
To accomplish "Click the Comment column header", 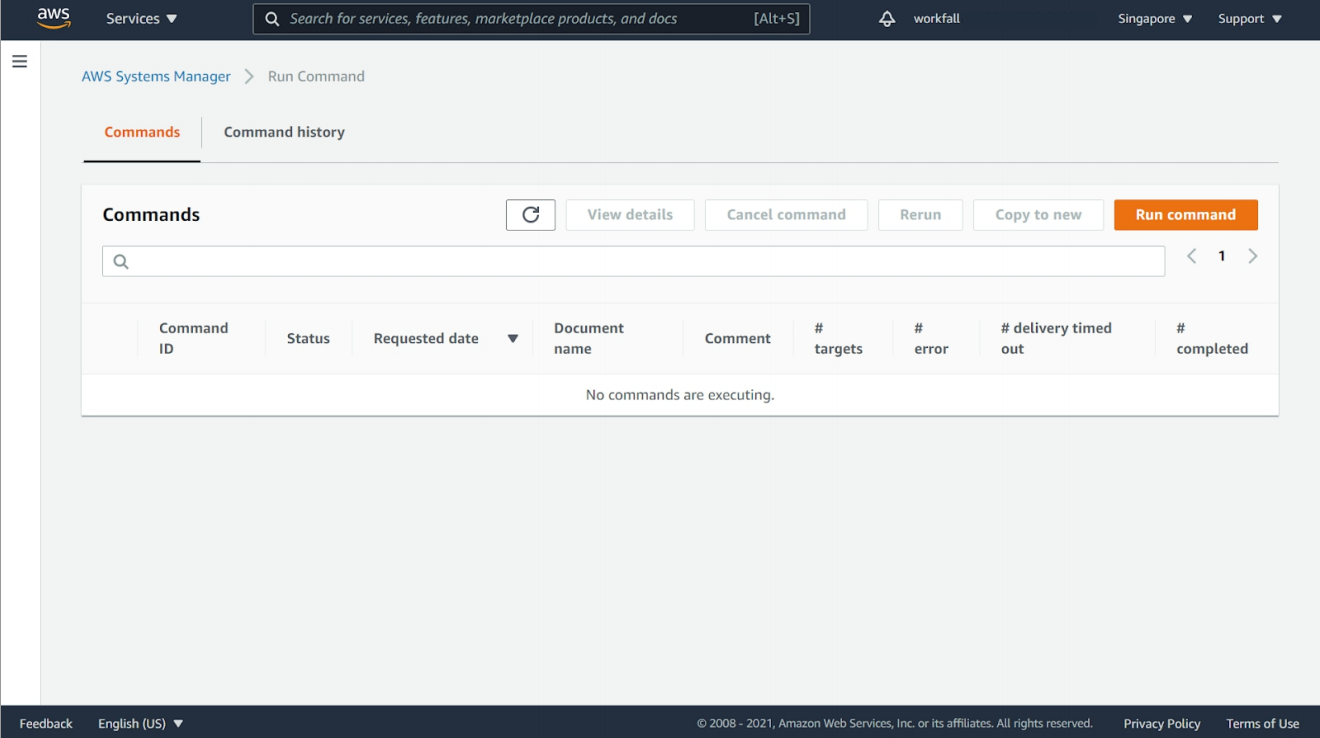I will click(738, 339).
